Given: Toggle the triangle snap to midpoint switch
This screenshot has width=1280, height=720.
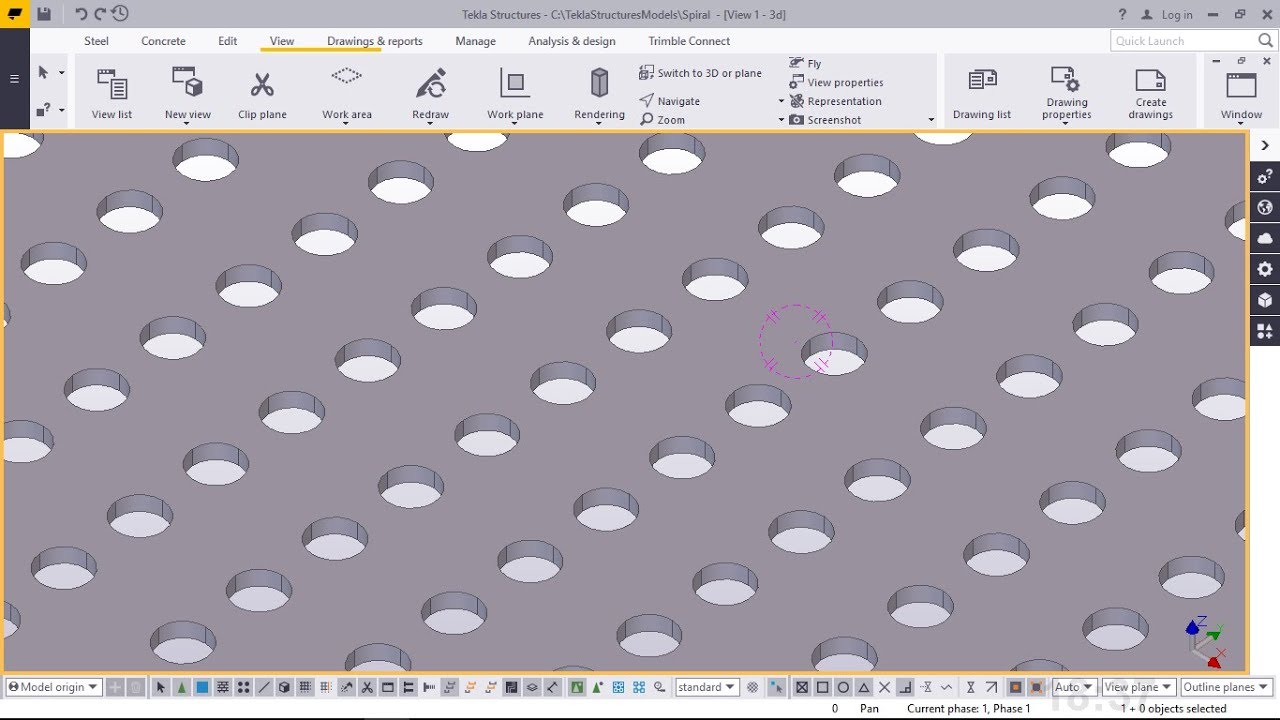Looking at the screenshot, I should [863, 687].
